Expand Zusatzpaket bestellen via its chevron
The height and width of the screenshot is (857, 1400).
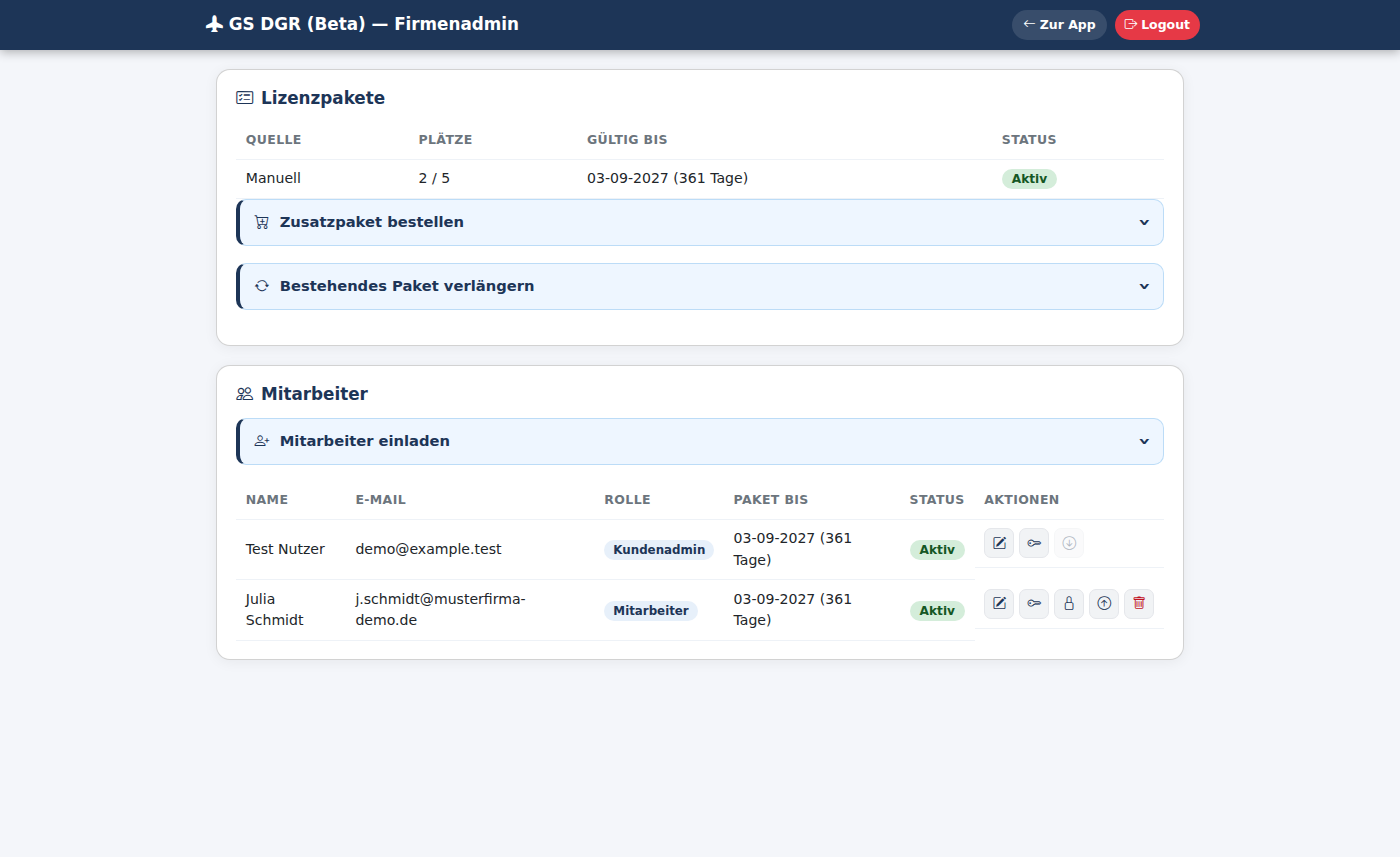click(1144, 222)
